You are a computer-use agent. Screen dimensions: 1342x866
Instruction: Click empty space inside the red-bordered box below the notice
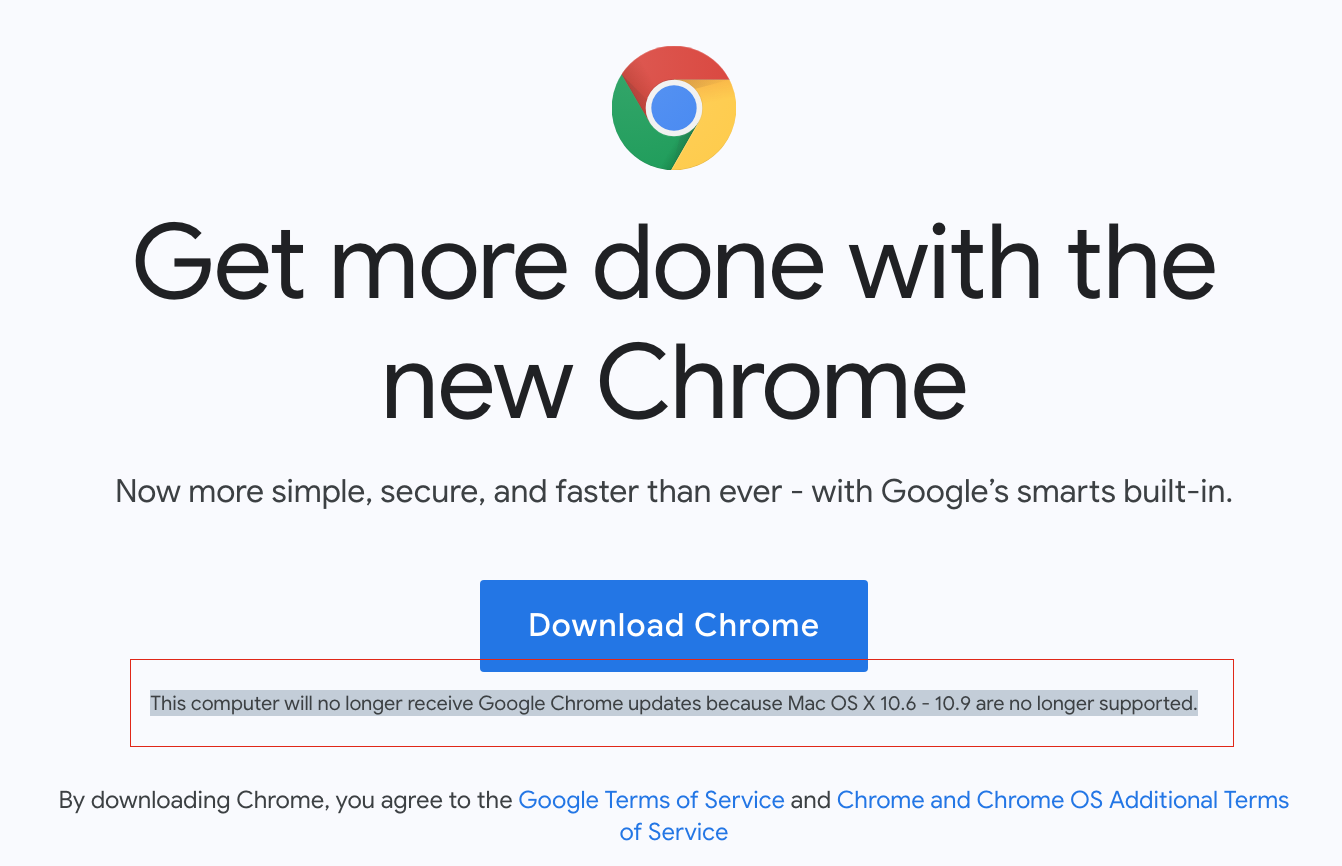tap(673, 731)
